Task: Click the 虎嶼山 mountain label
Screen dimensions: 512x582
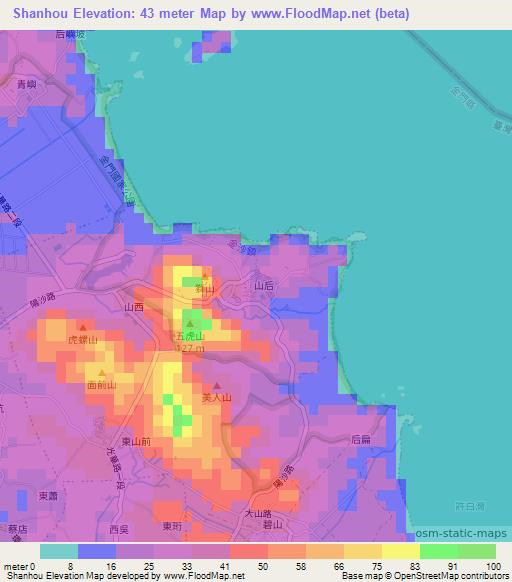Action: pyautogui.click(x=83, y=339)
